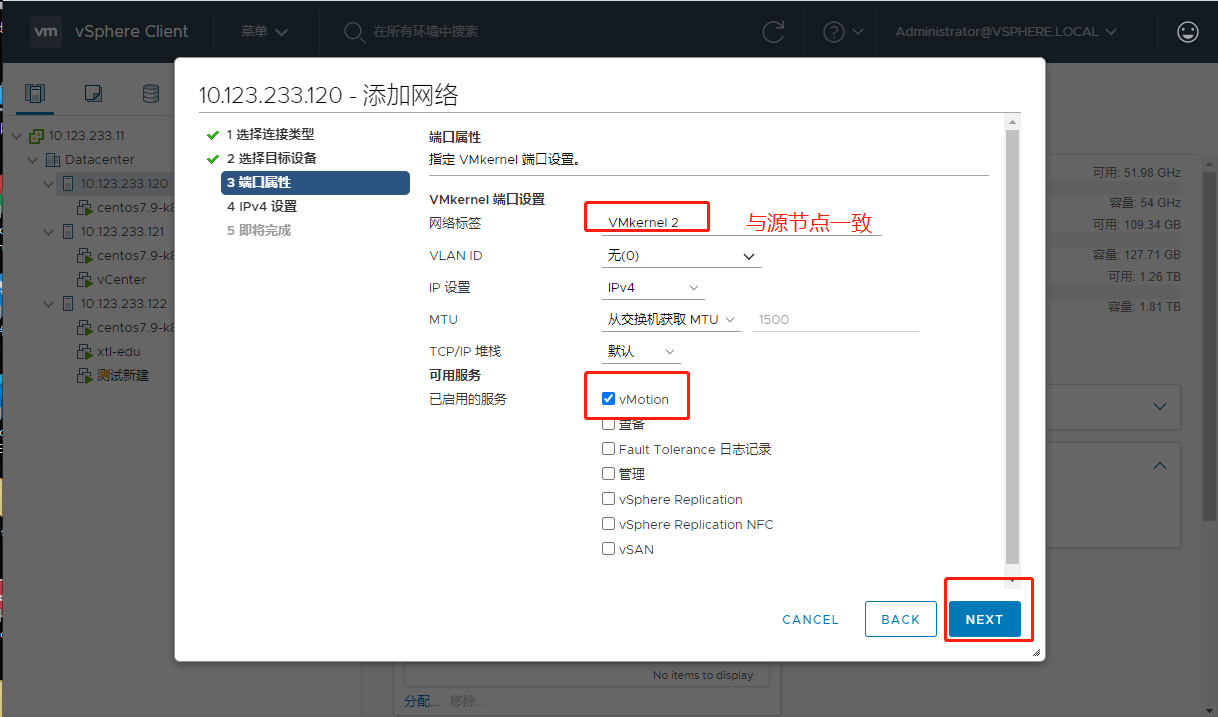Click the vSphere Client title link
Image resolution: width=1218 pixels, height=717 pixels.
(132, 32)
